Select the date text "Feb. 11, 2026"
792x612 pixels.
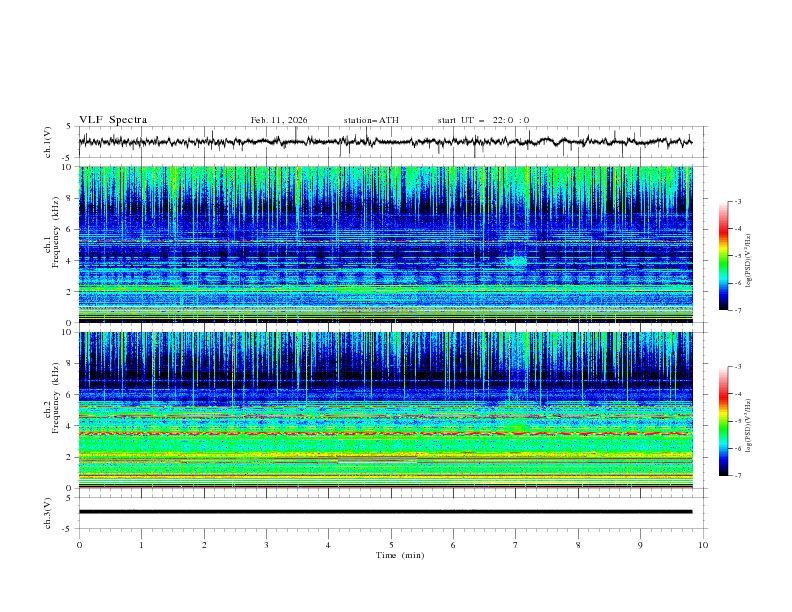tap(279, 120)
